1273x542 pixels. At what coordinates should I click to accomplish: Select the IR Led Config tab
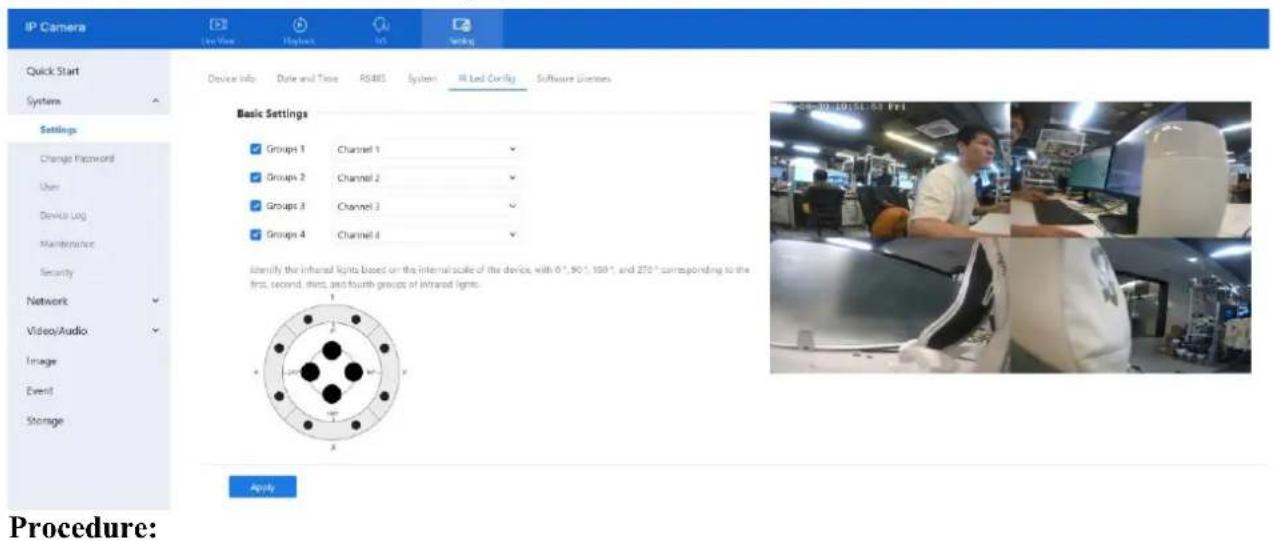pos(487,78)
